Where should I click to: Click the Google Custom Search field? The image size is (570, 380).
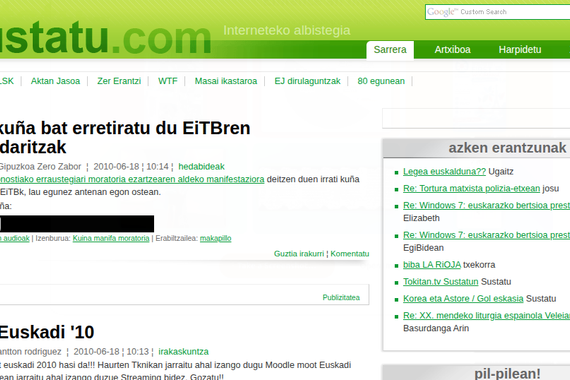pyautogui.click(x=498, y=12)
